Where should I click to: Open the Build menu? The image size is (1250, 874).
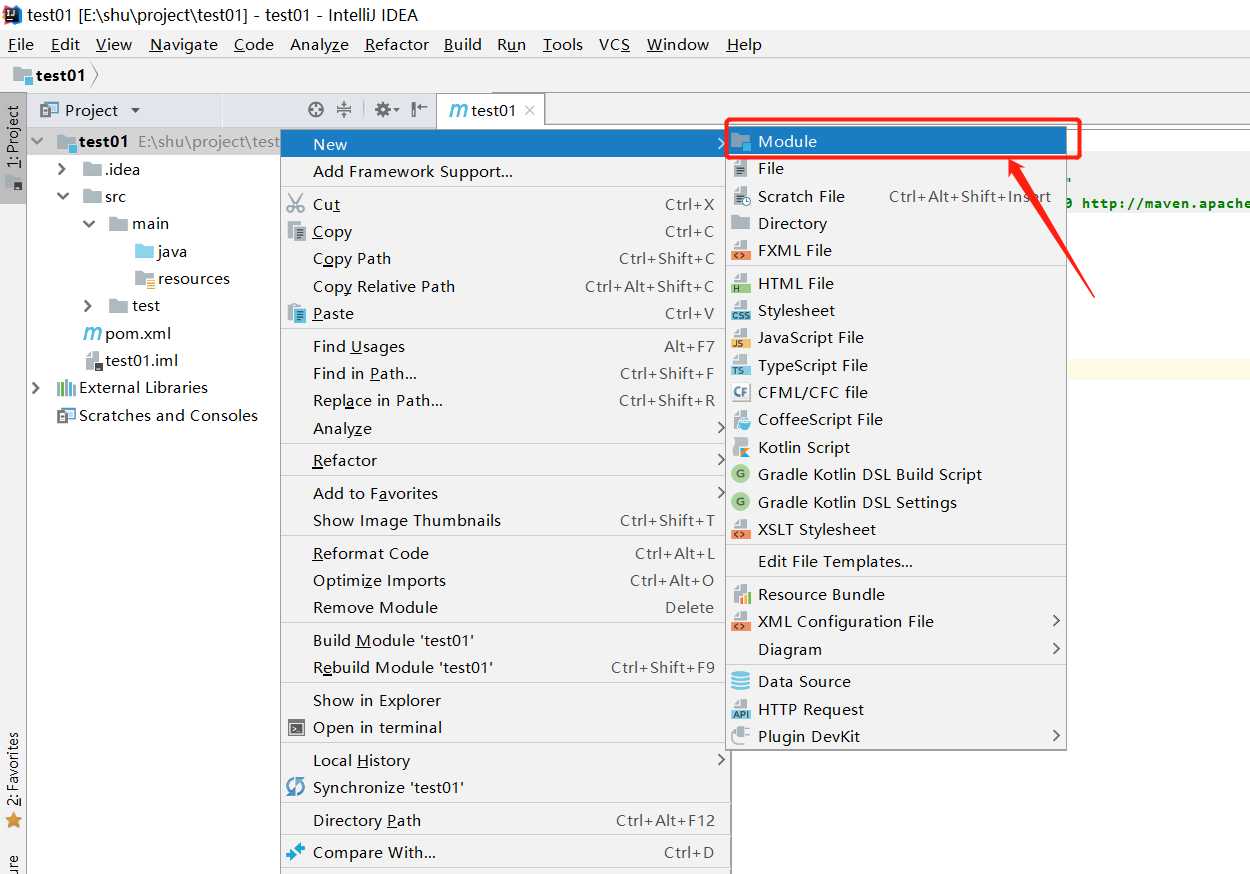[x=463, y=44]
